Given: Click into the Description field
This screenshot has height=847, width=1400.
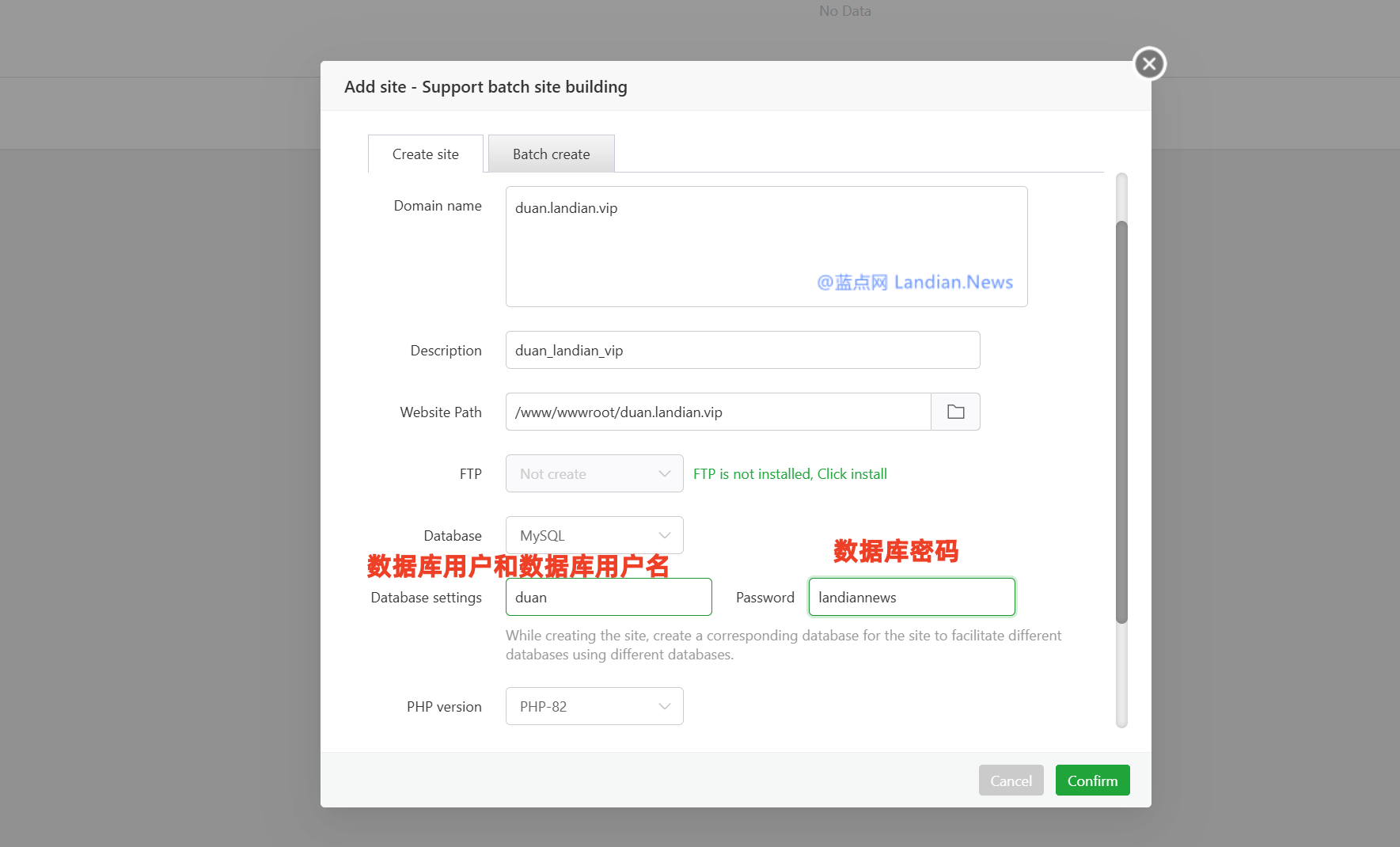Looking at the screenshot, I should click(x=742, y=350).
